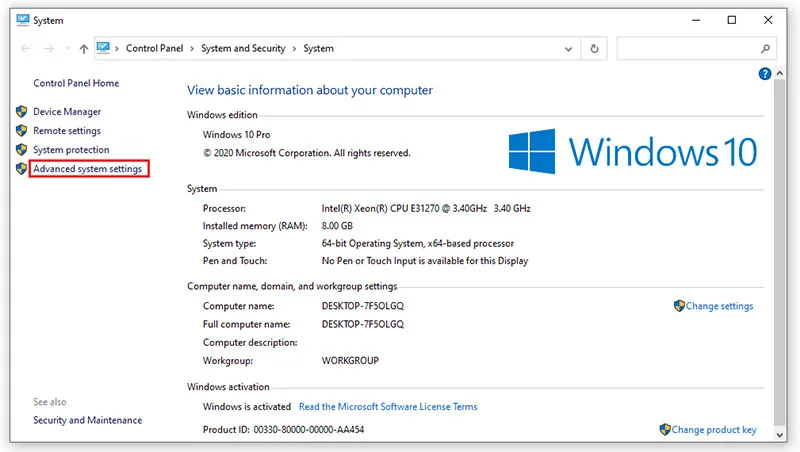Click the full computer name value

362,324
